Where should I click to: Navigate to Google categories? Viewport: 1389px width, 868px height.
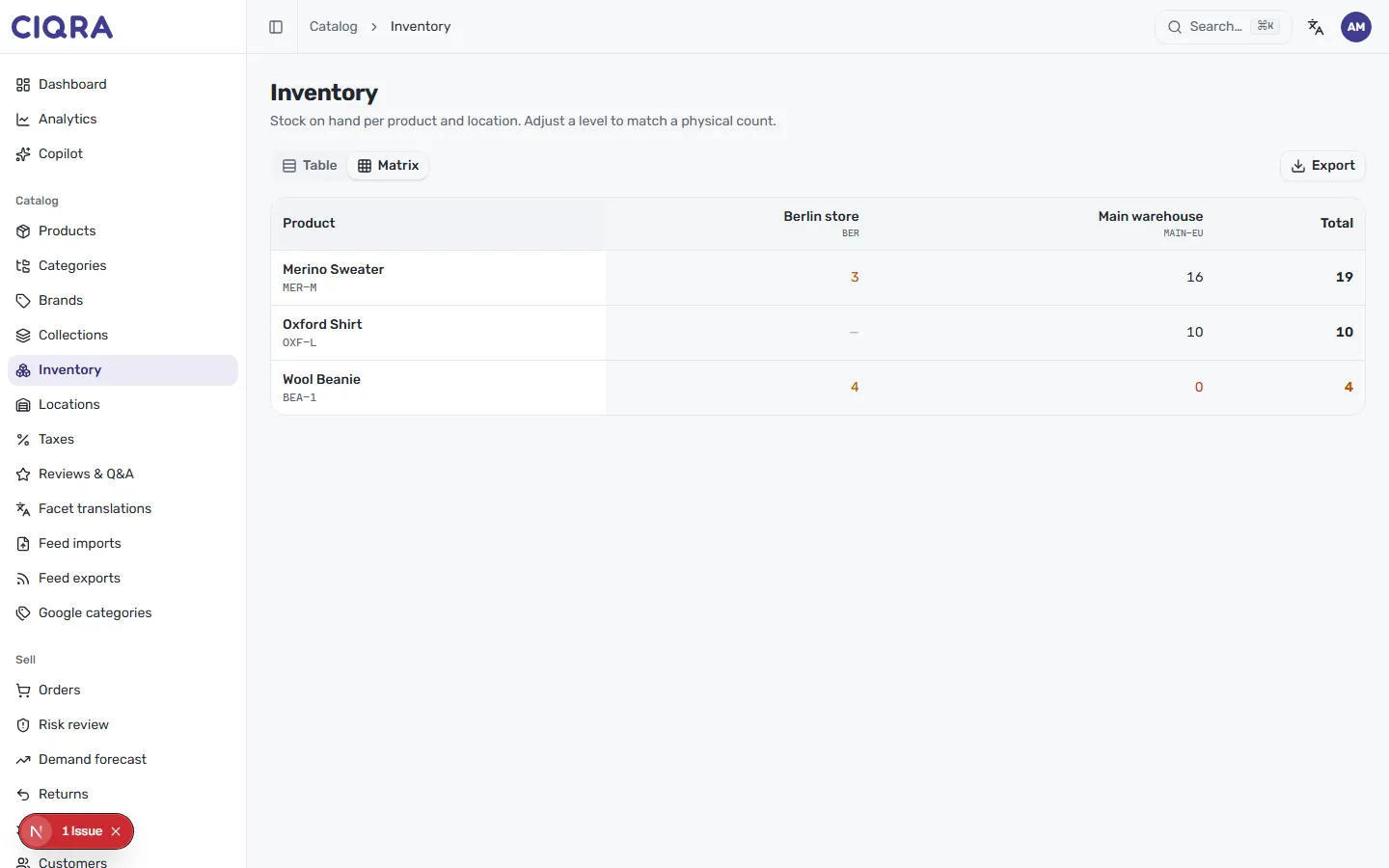(123, 613)
